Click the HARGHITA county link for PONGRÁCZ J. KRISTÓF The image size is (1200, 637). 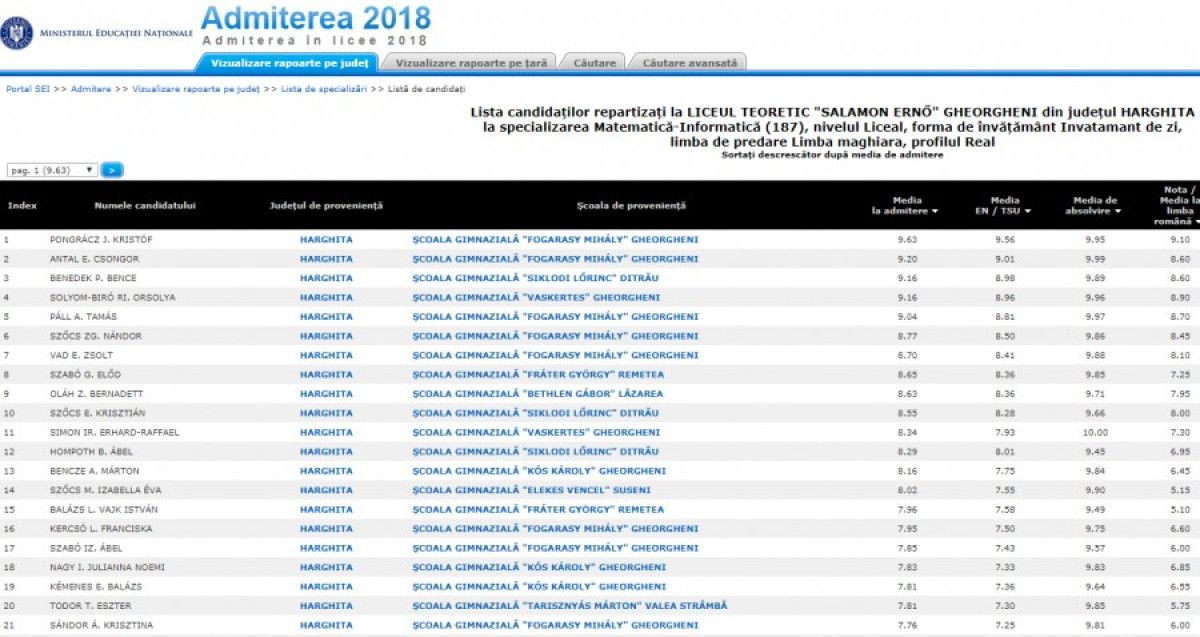[x=324, y=240]
